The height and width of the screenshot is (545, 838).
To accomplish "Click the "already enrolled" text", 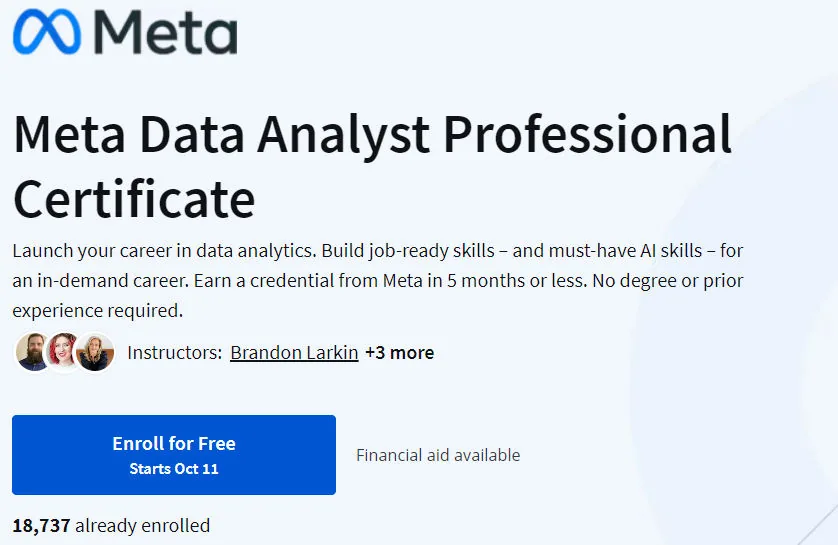I will (142, 525).
